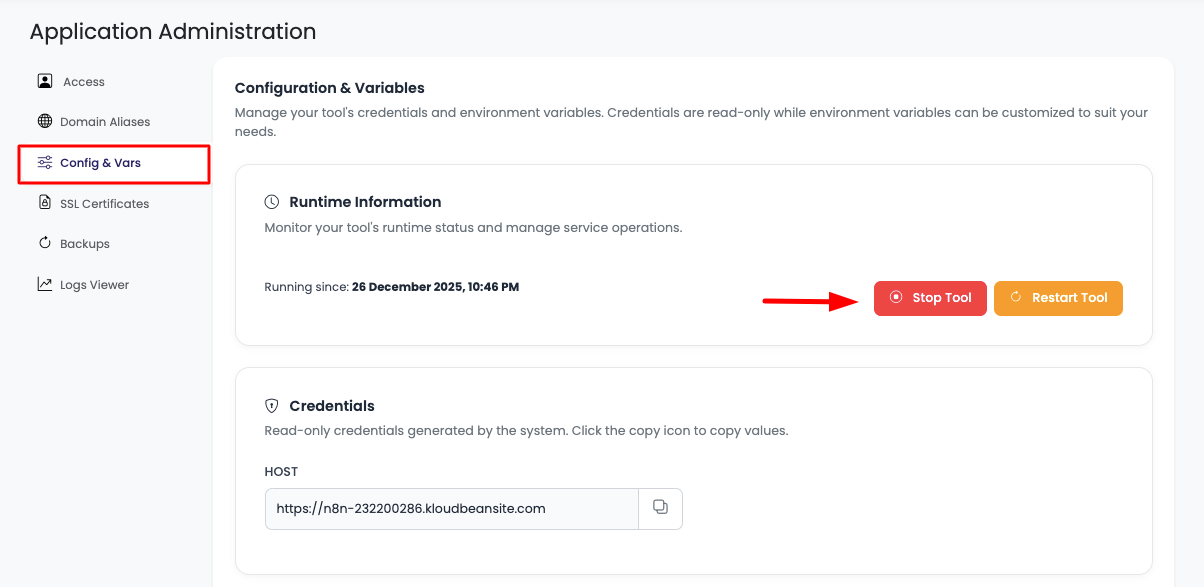The width and height of the screenshot is (1204, 587).
Task: Go to Domain Aliases page
Action: coord(105,122)
